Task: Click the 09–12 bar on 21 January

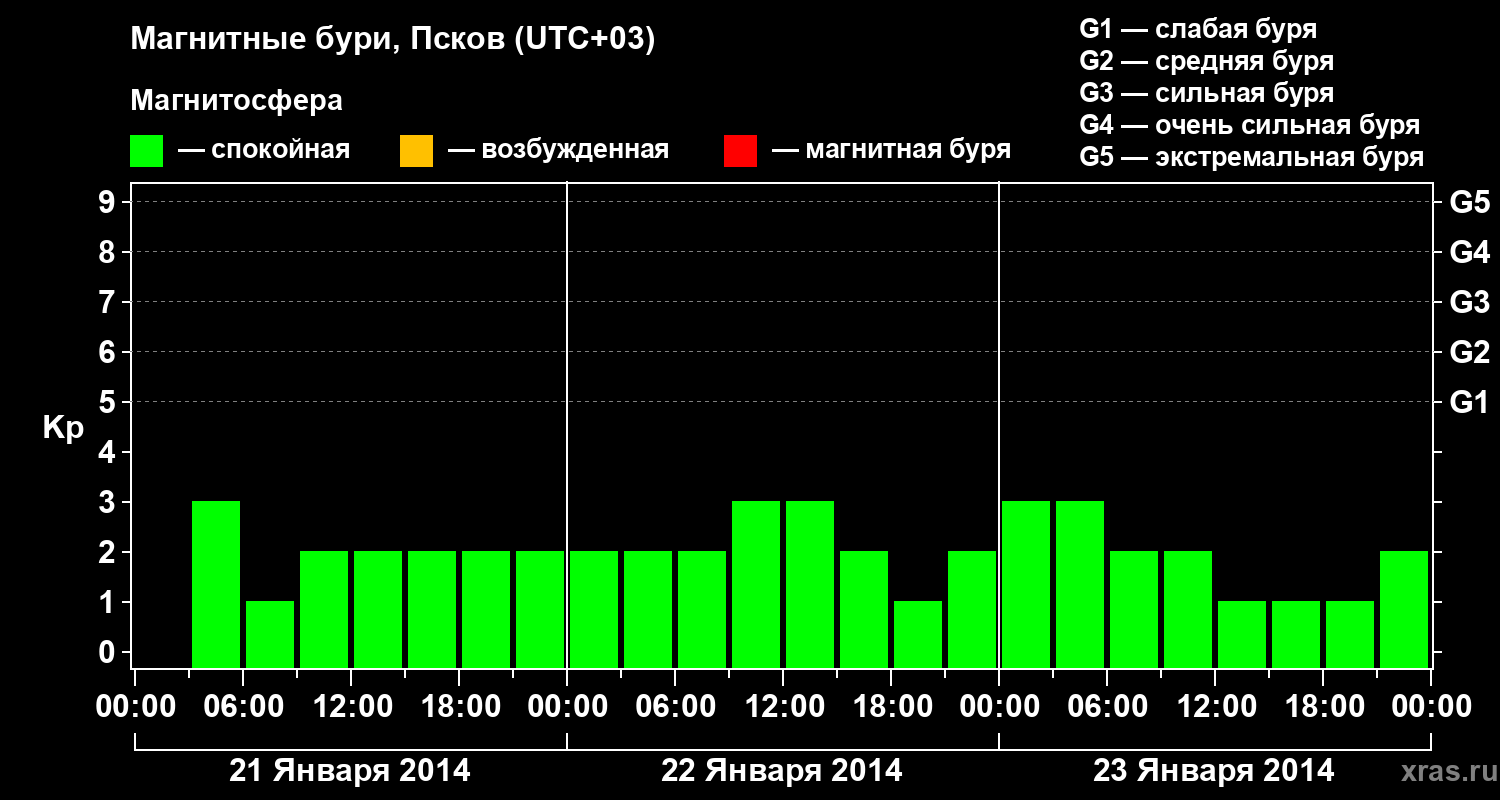Action: pos(324,609)
